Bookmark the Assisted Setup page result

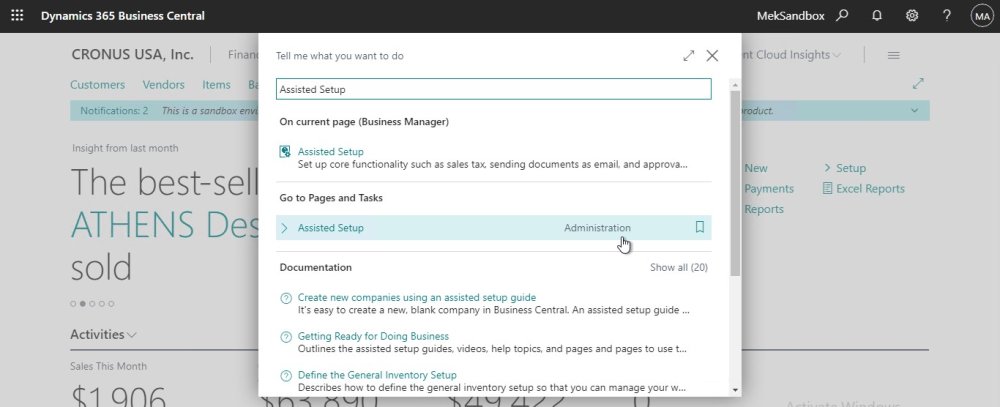click(x=700, y=228)
